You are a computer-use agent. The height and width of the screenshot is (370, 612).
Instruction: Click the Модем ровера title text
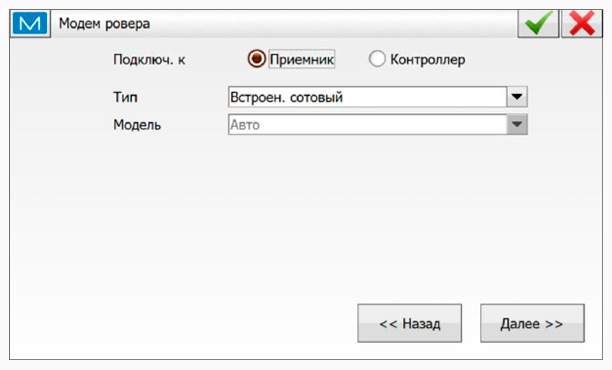[x=104, y=24]
